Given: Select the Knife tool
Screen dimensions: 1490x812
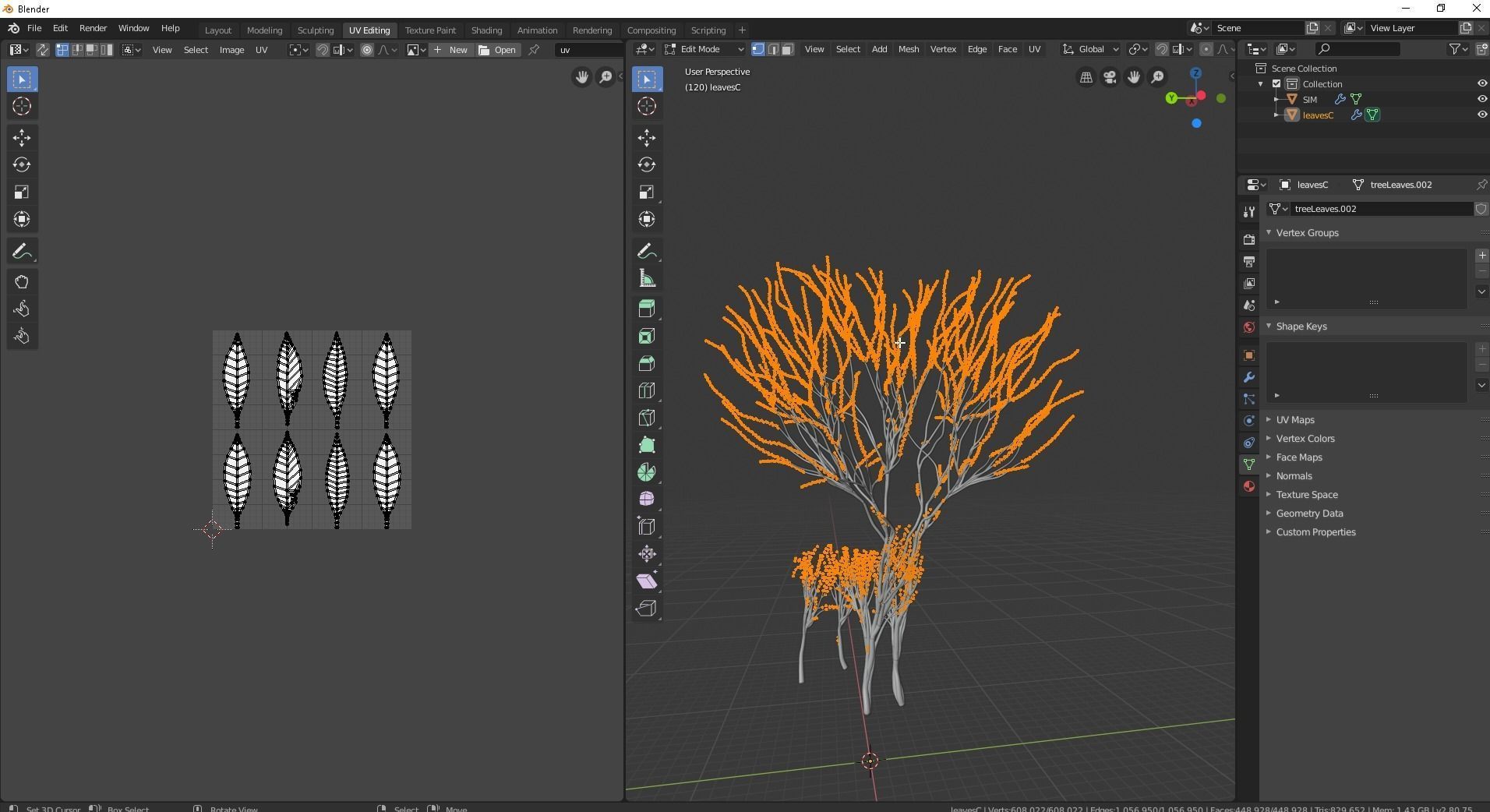Looking at the screenshot, I should click(x=647, y=418).
